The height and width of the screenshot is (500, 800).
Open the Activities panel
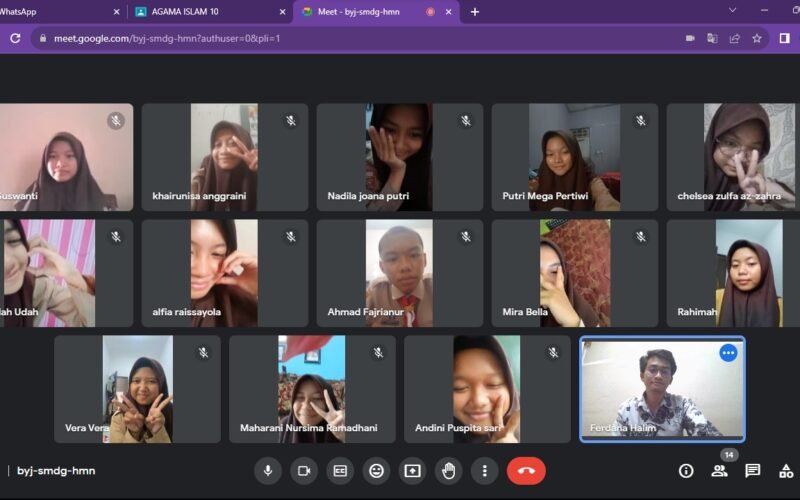(786, 471)
